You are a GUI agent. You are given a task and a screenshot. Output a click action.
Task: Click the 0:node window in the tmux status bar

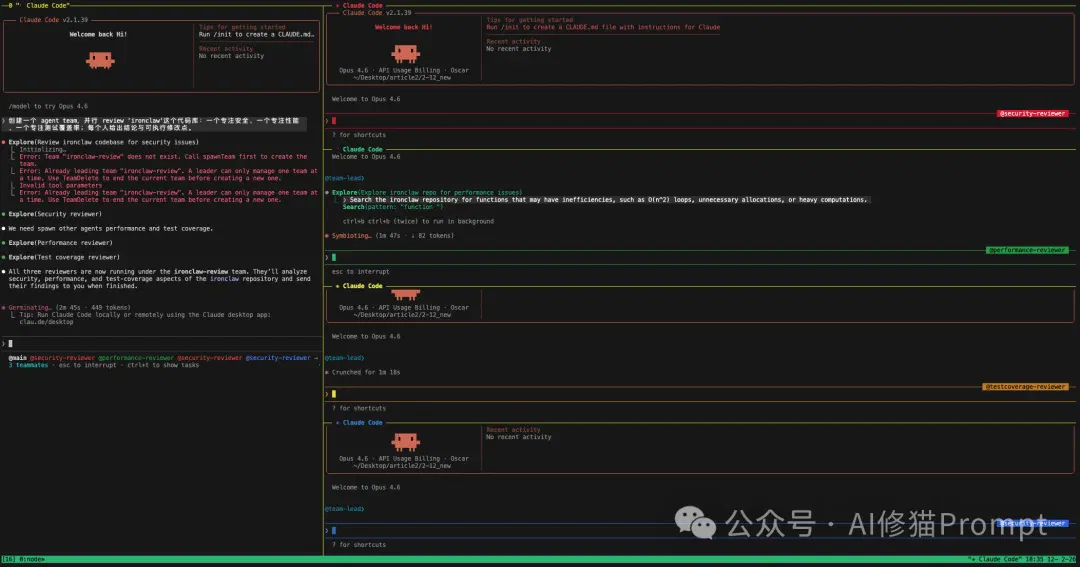(x=32, y=559)
